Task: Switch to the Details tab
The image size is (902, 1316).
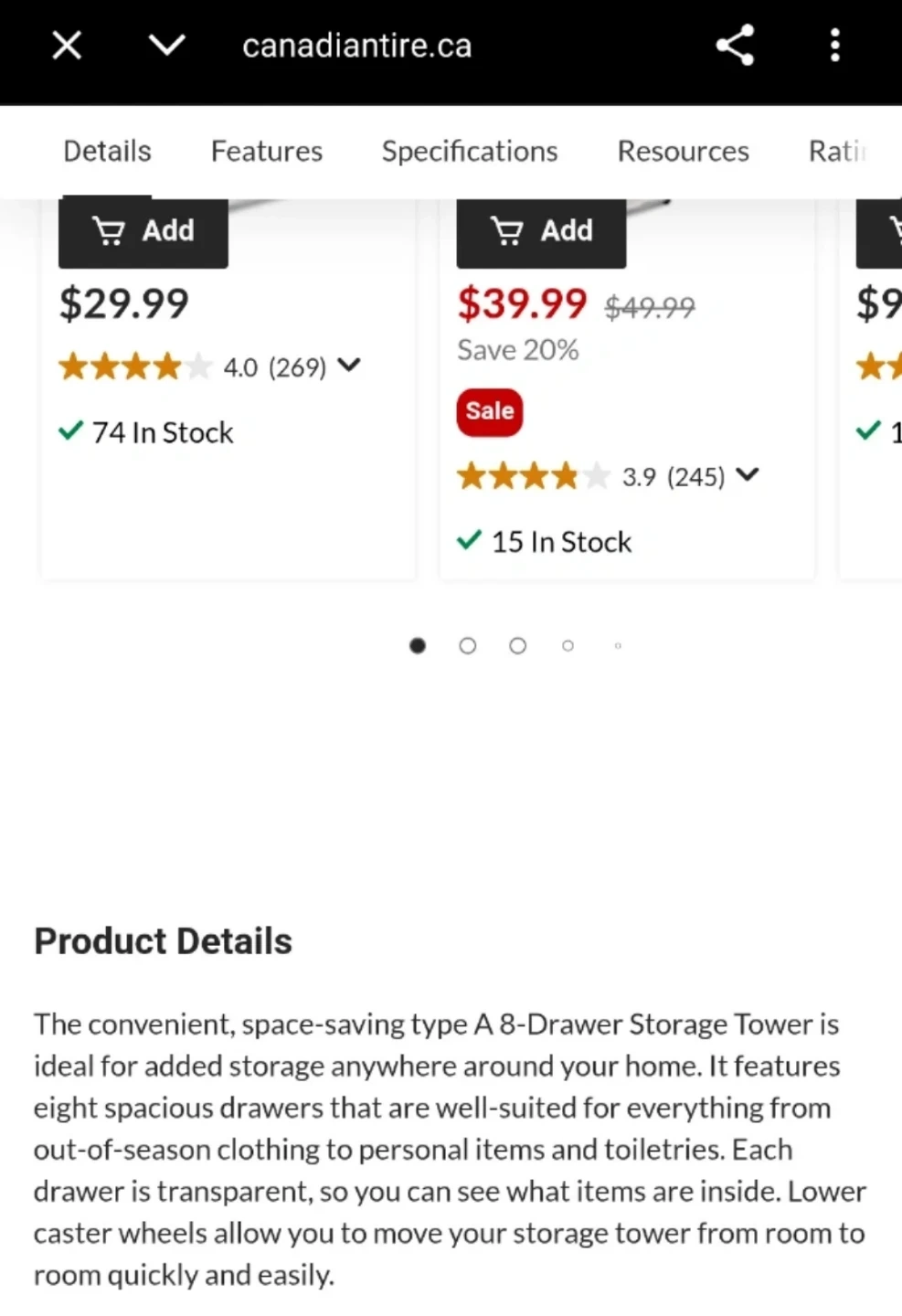Action: click(x=107, y=151)
